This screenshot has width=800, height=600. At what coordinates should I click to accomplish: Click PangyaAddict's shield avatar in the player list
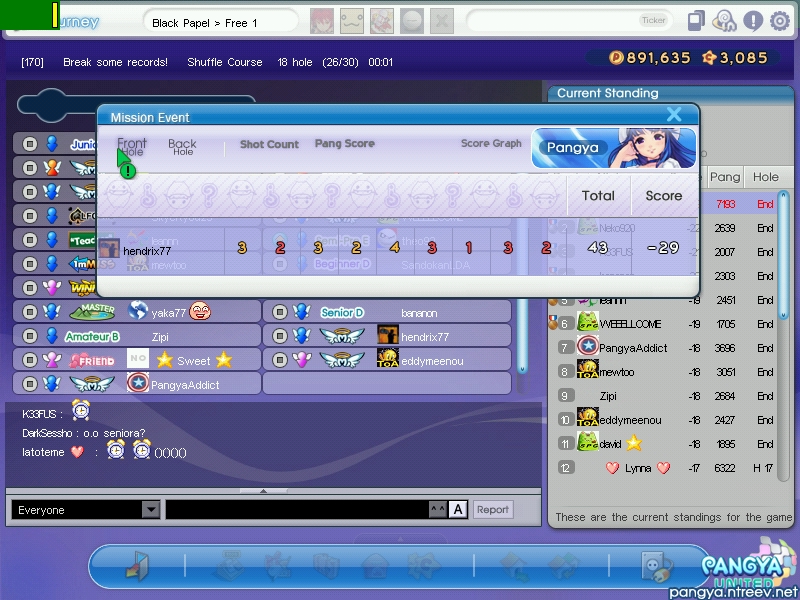[x=138, y=383]
